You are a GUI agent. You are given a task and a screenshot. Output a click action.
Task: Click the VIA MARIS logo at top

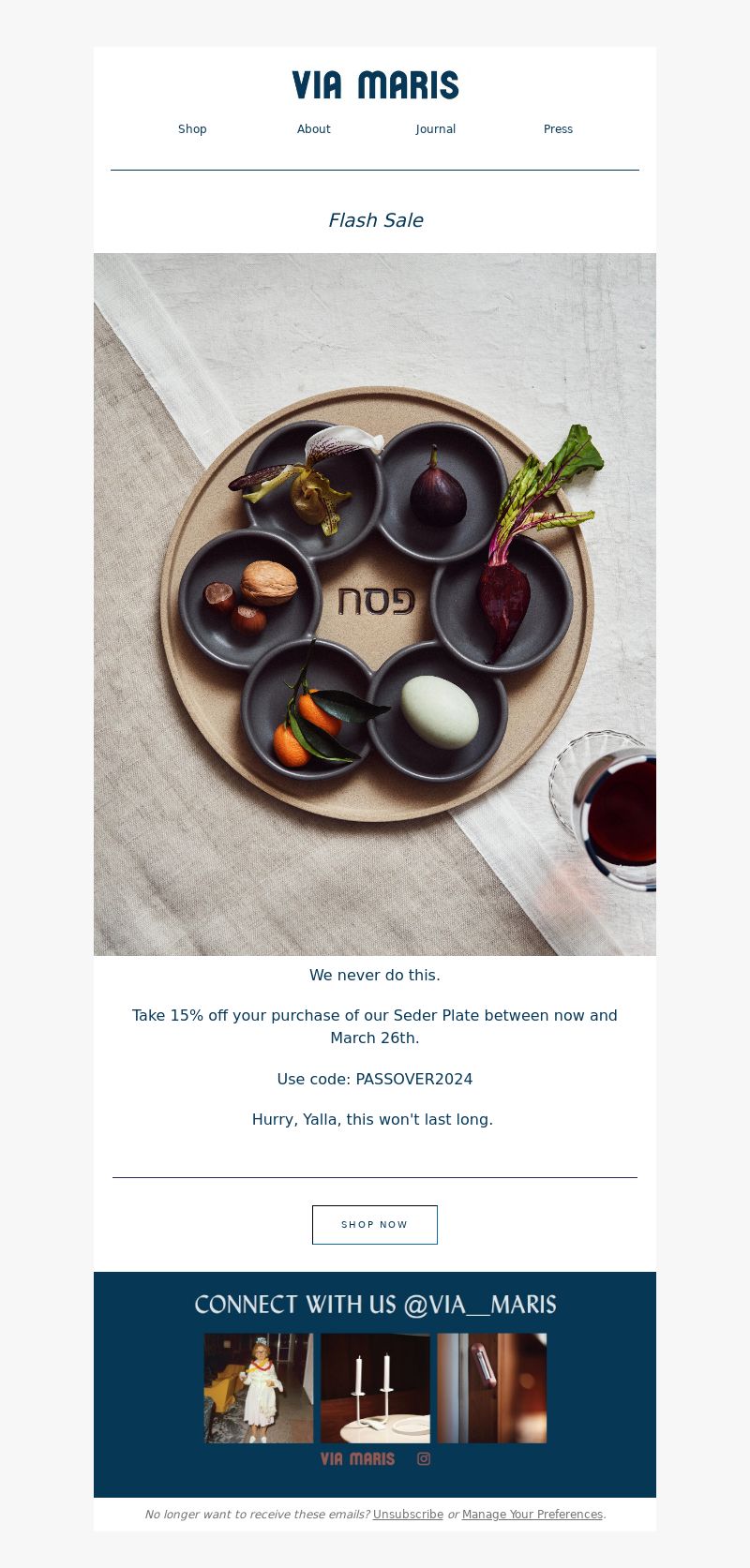(x=375, y=85)
